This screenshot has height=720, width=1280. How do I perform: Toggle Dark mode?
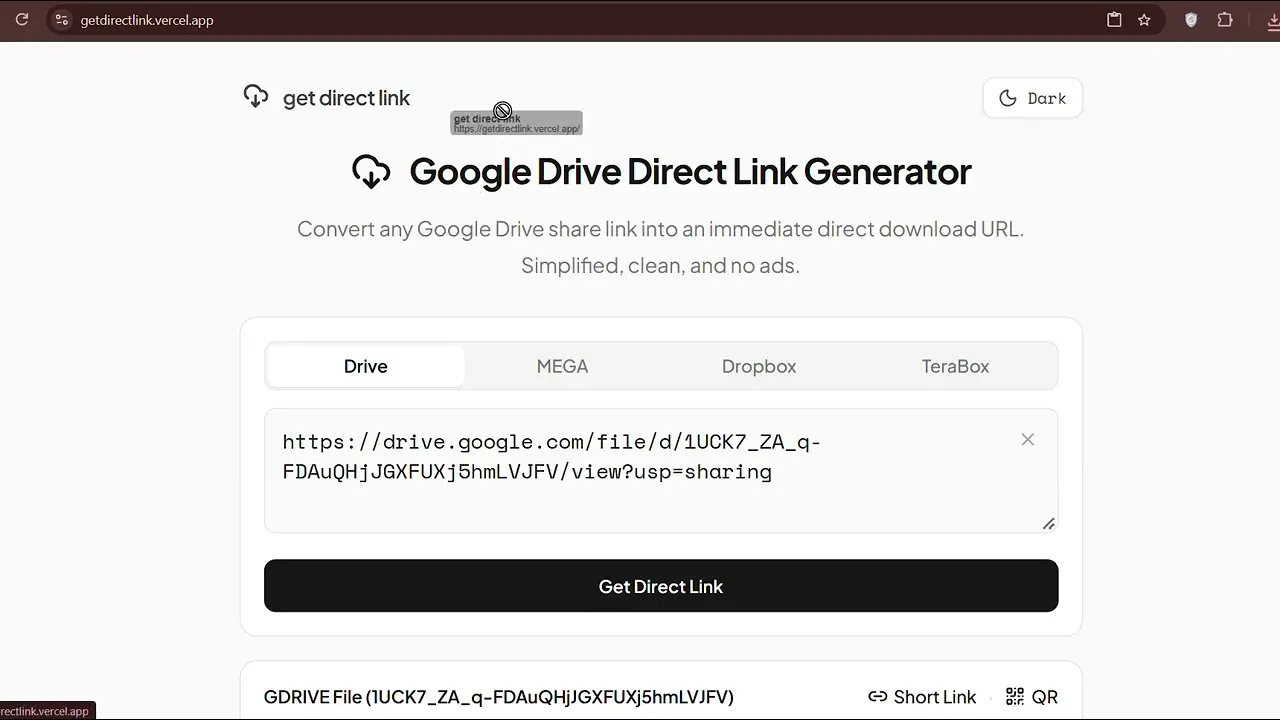click(x=1032, y=98)
